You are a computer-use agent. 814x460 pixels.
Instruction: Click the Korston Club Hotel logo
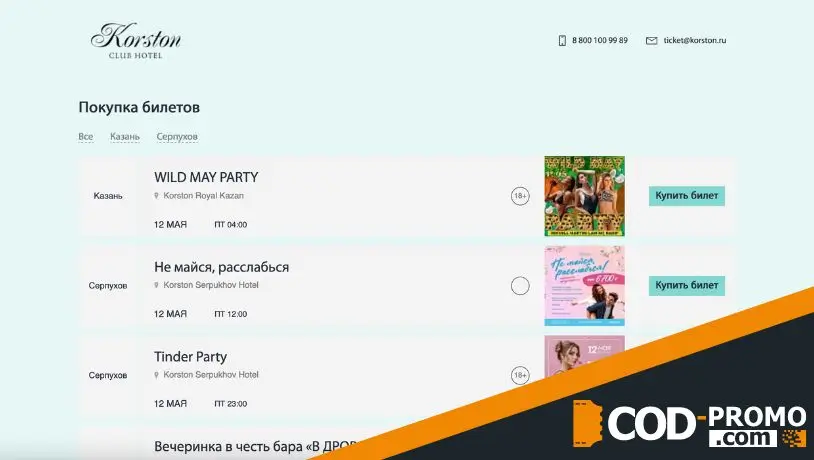[x=136, y=40]
